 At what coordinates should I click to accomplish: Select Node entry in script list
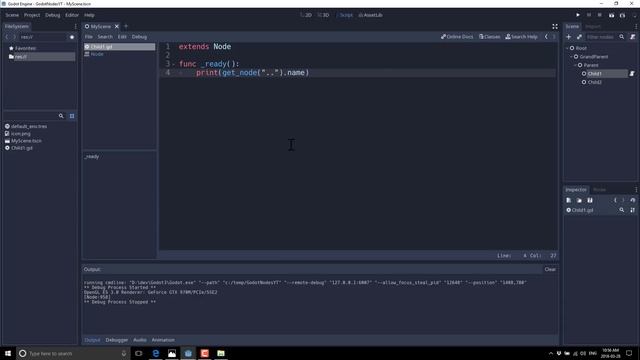[x=119, y=54]
